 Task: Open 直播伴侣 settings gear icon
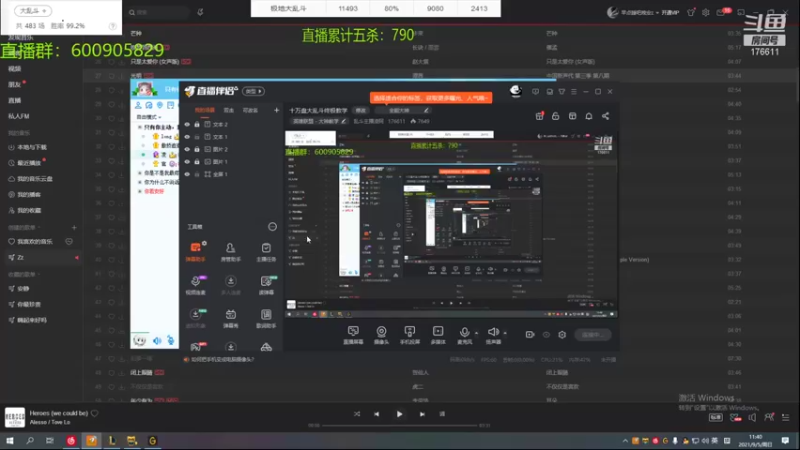pyautogui.click(x=562, y=335)
